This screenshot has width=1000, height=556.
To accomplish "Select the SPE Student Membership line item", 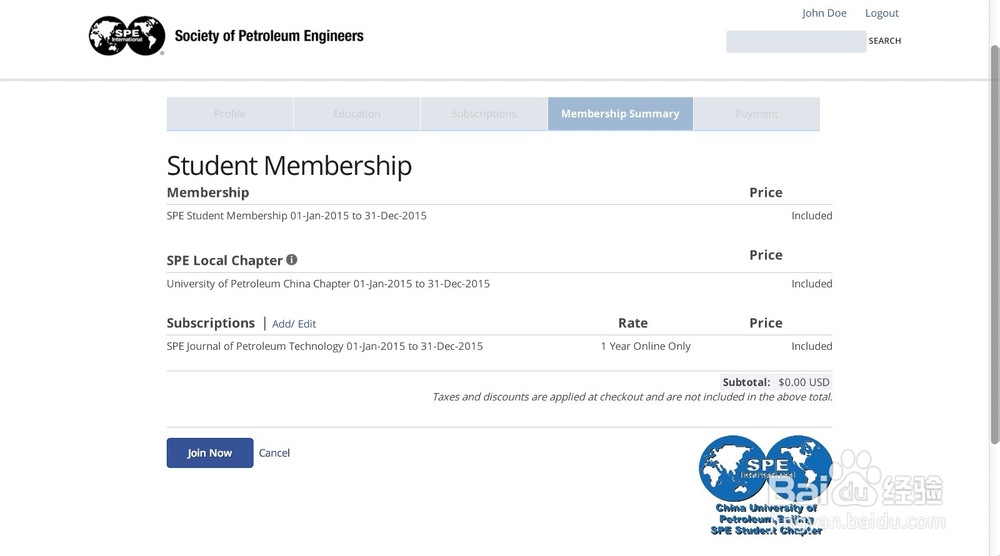I will point(296,216).
